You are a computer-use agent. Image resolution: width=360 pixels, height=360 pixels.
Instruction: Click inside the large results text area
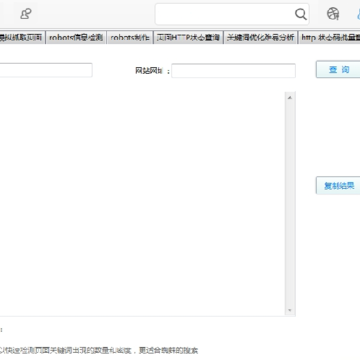(143, 204)
